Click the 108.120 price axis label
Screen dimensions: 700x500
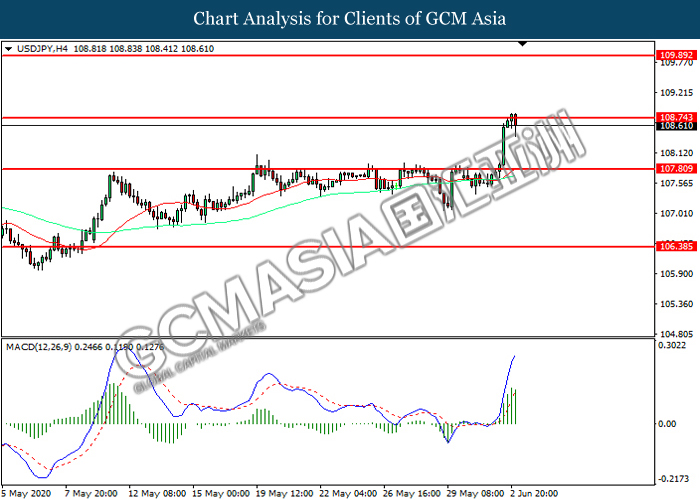(677, 153)
